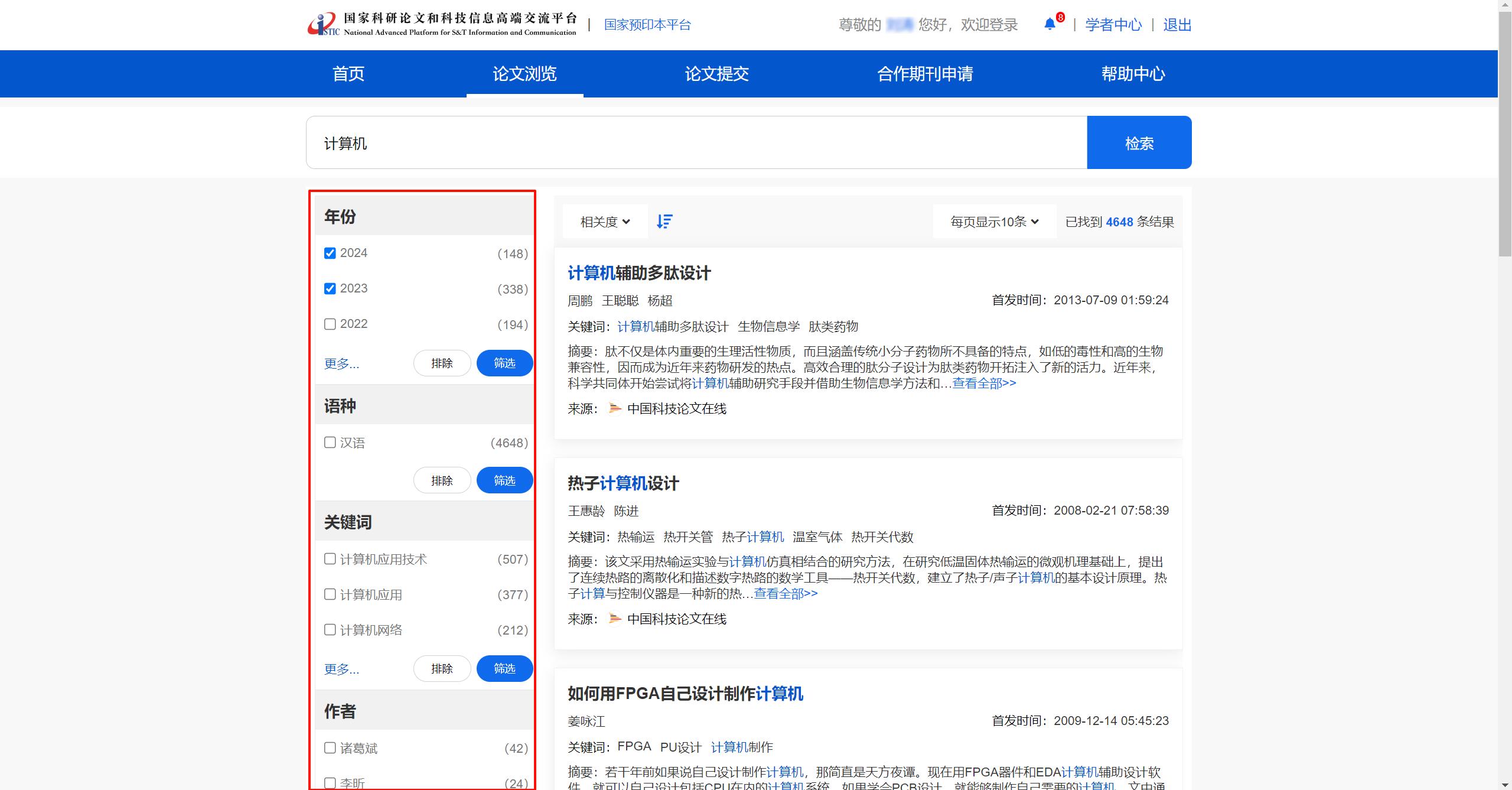Image resolution: width=1512 pixels, height=790 pixels.
Task: Click 排除 button in 语种 section
Action: pos(442,480)
